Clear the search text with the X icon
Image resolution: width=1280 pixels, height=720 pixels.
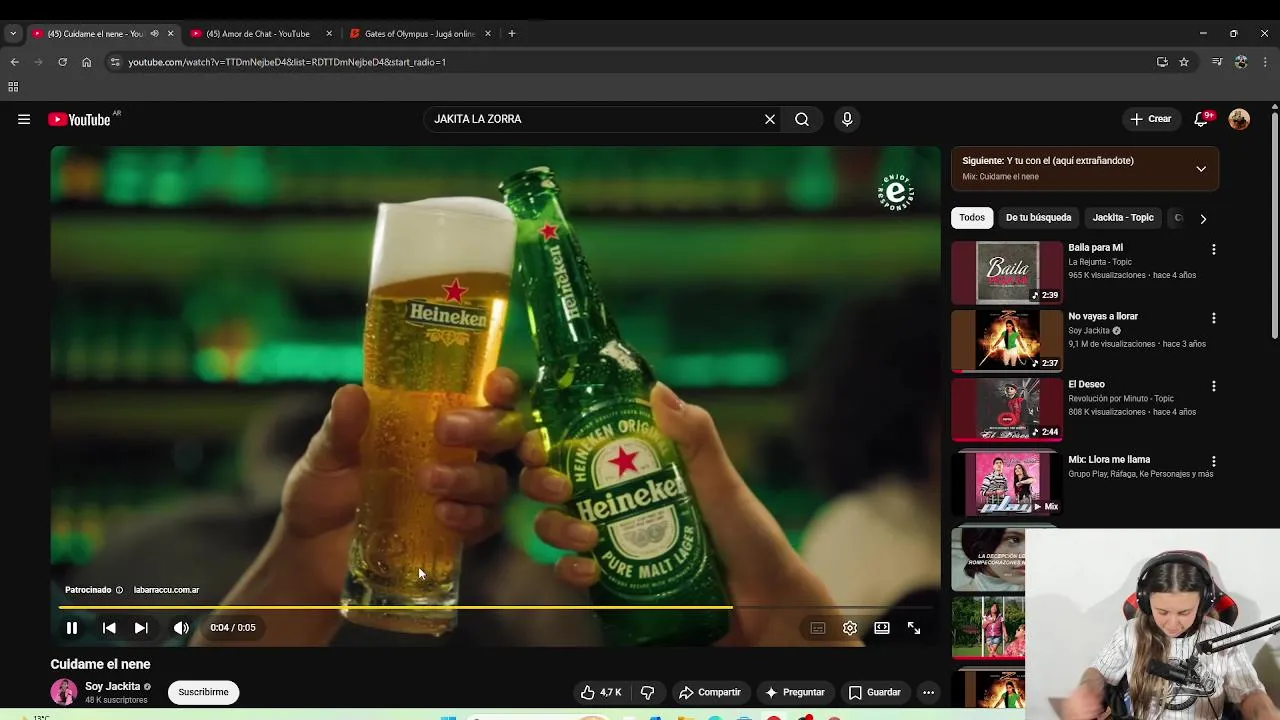[770, 119]
